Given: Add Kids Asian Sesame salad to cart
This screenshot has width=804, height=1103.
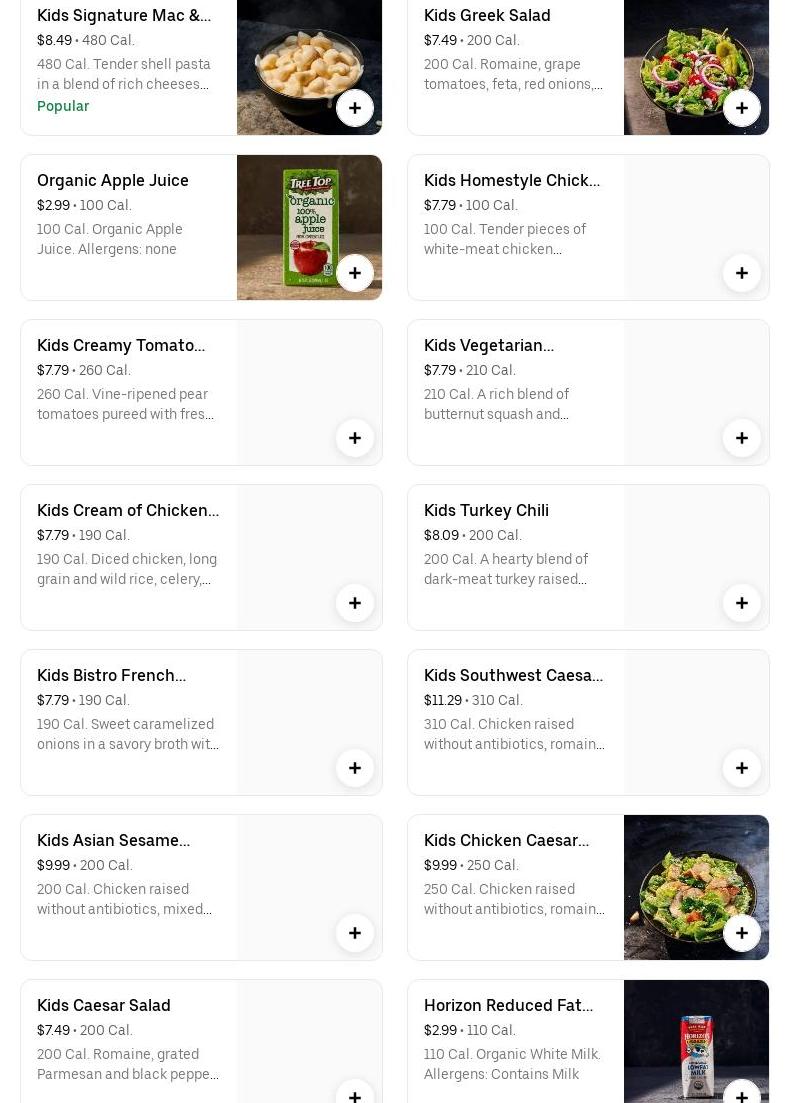Looking at the screenshot, I should (355, 933).
